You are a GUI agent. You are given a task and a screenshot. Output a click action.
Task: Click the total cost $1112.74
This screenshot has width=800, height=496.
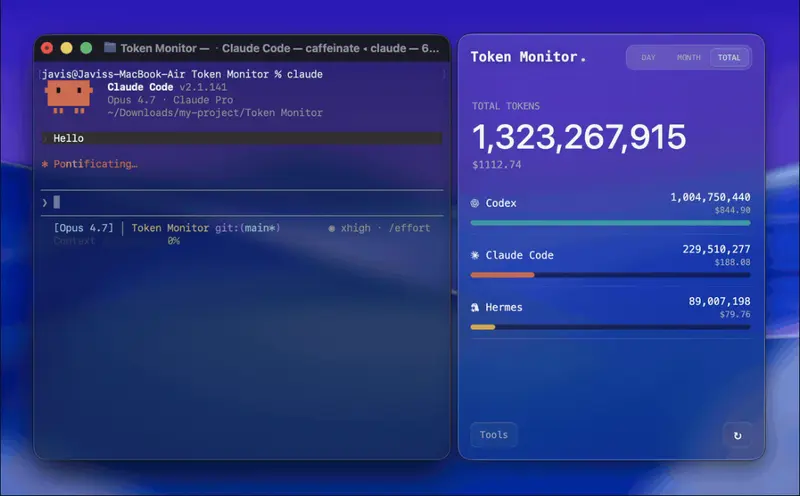point(497,165)
